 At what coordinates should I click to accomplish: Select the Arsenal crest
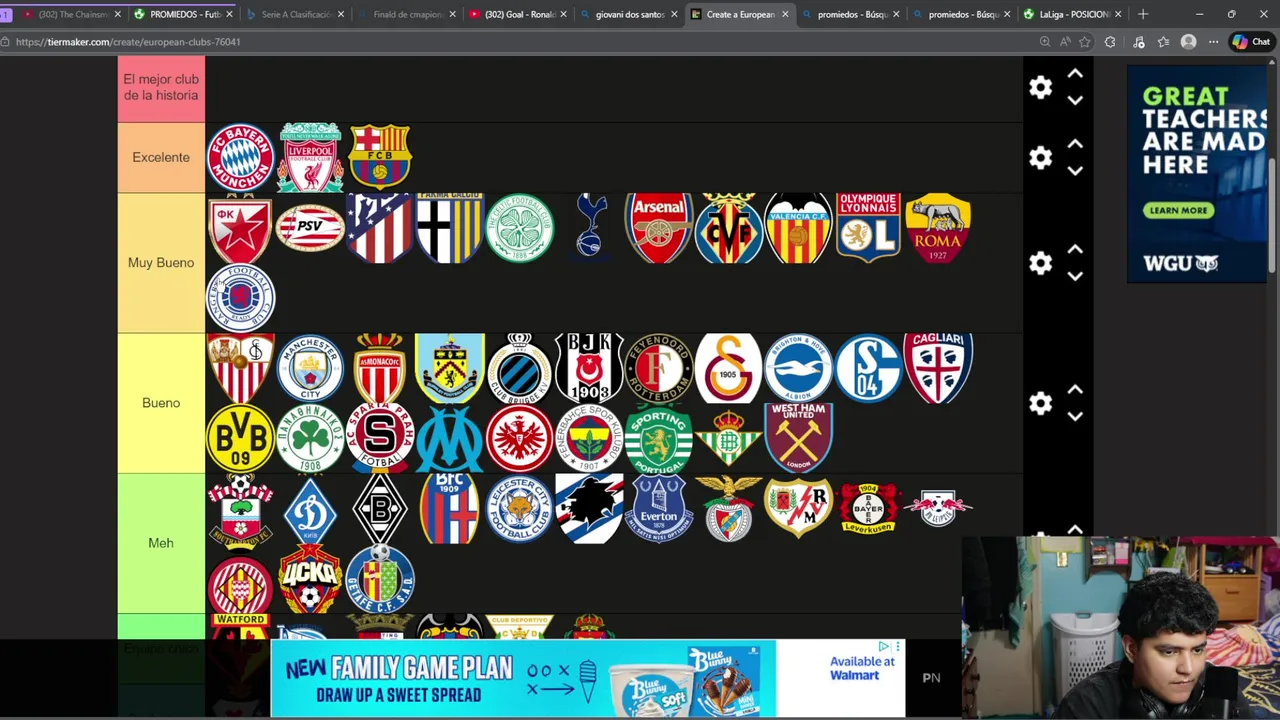(659, 228)
